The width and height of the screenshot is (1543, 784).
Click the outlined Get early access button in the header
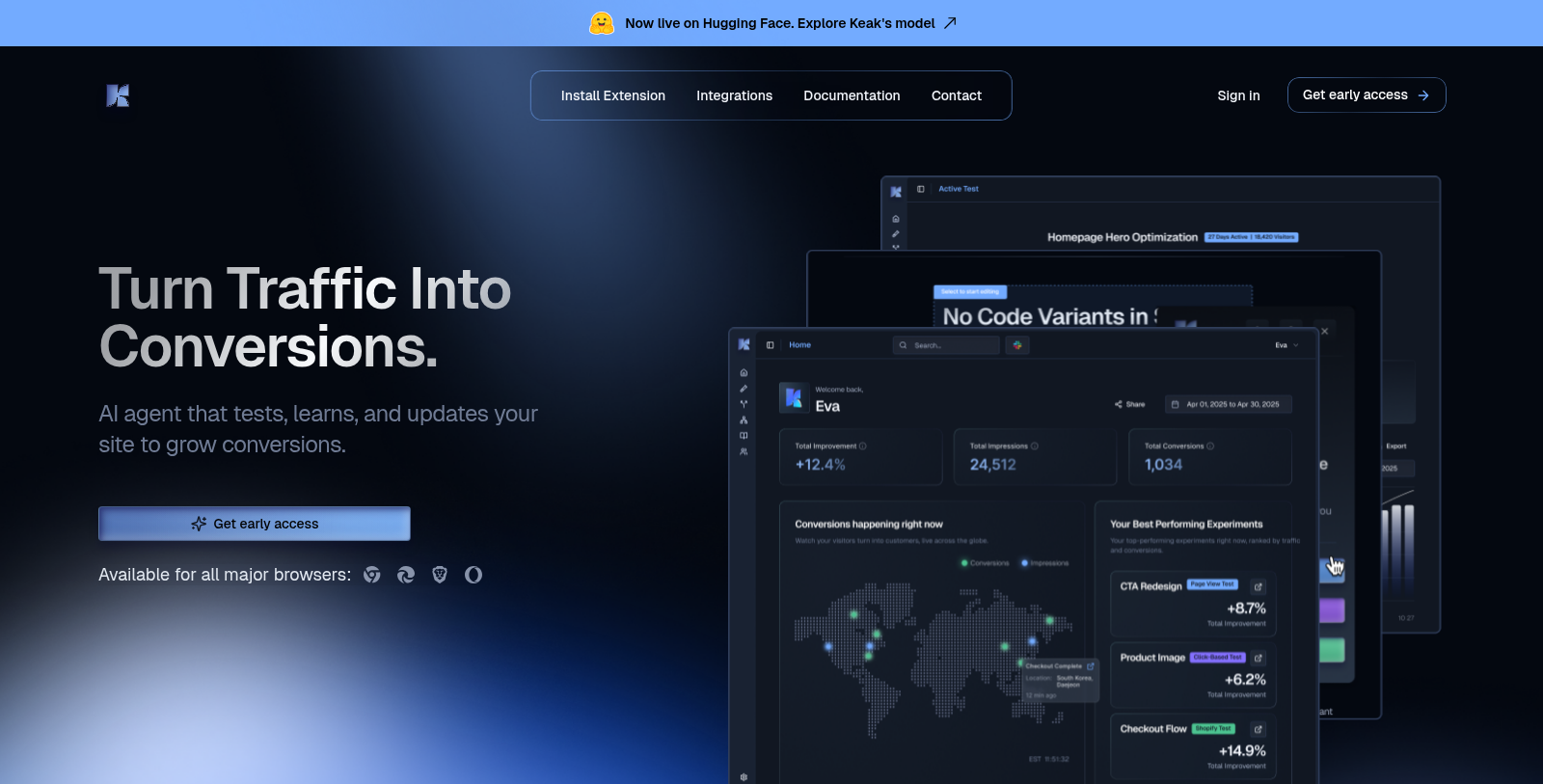[x=1367, y=95]
